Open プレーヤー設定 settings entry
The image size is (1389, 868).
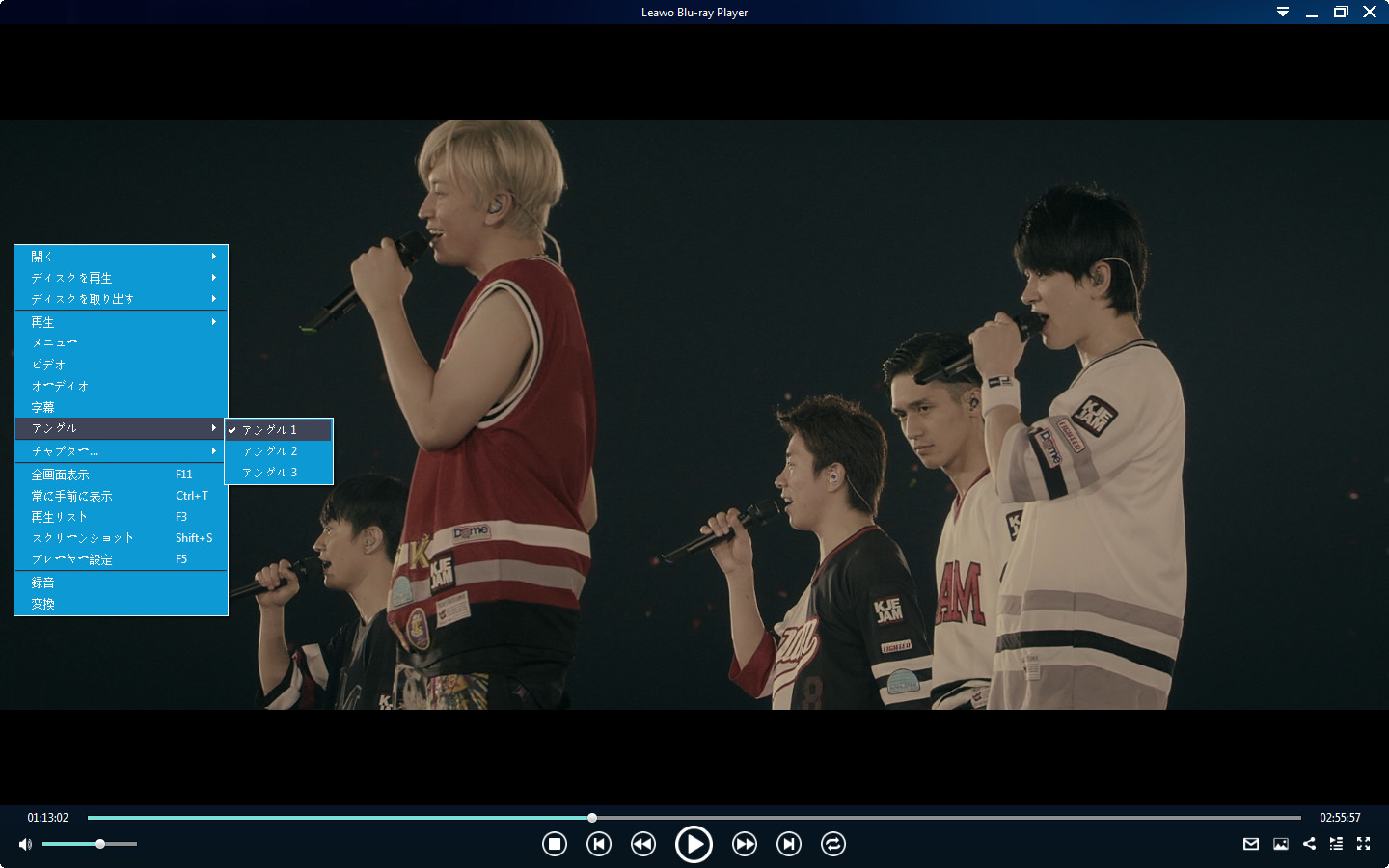click(121, 559)
